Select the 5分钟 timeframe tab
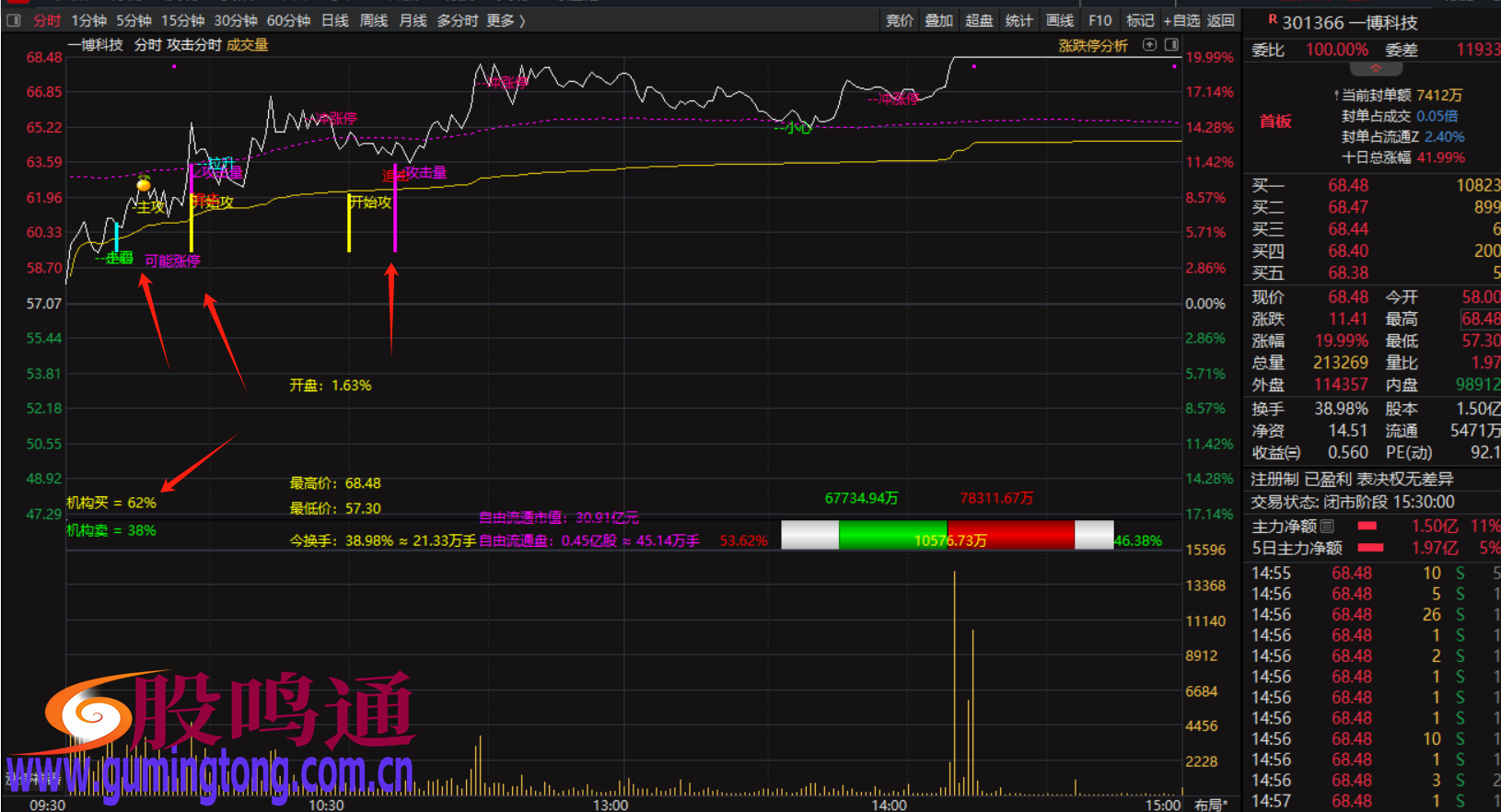The height and width of the screenshot is (812, 1501). (x=134, y=20)
